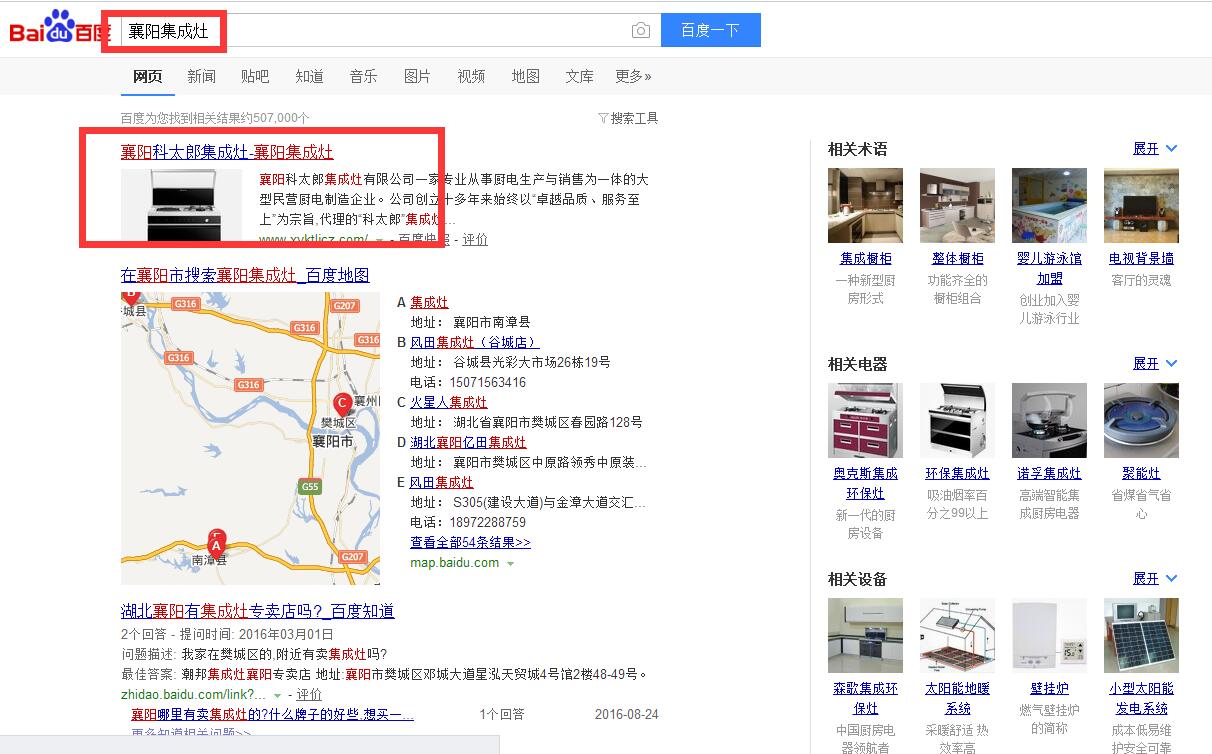Switch to the 文库 tab

pos(579,76)
